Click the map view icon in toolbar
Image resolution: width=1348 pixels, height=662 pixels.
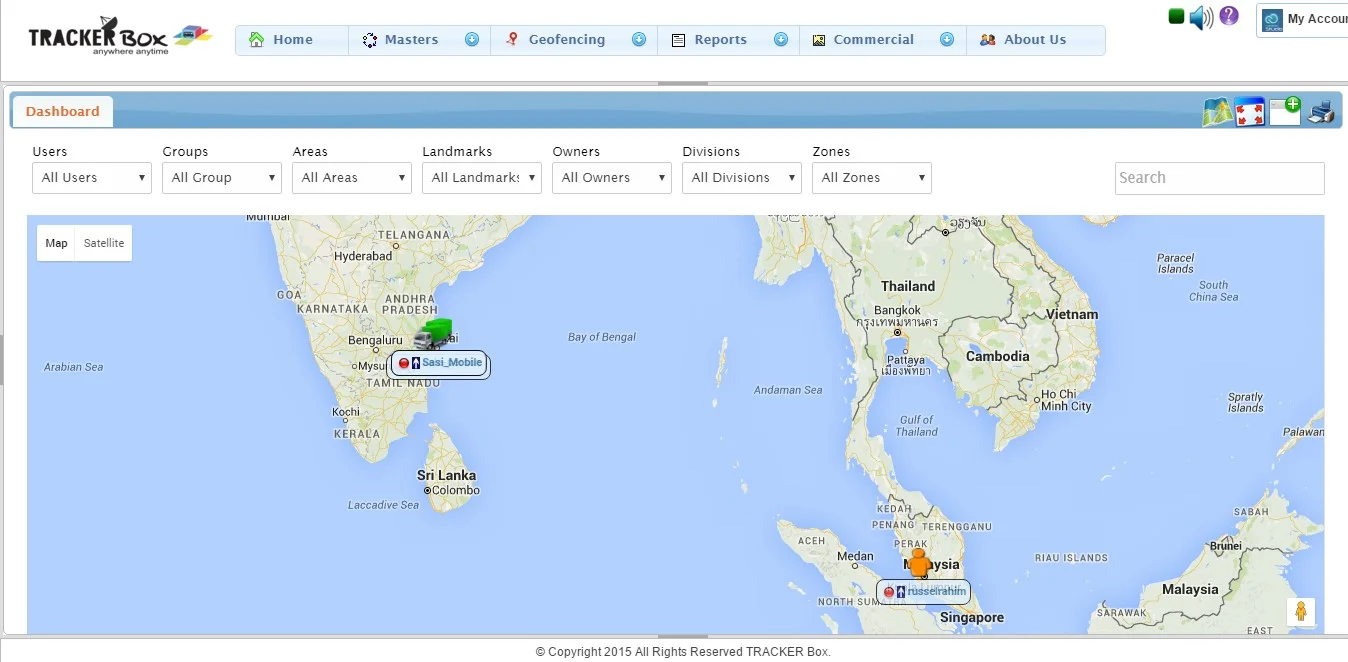1216,112
